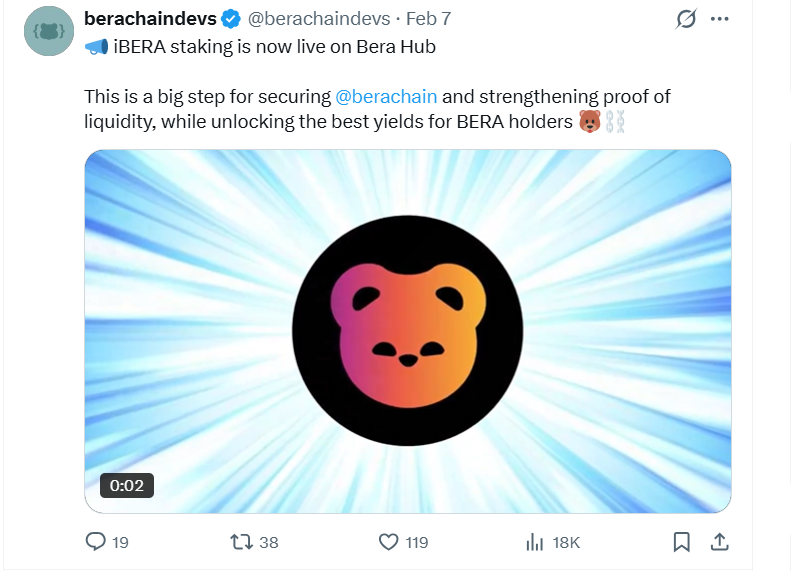Open the @berachain mention link

tap(386, 97)
